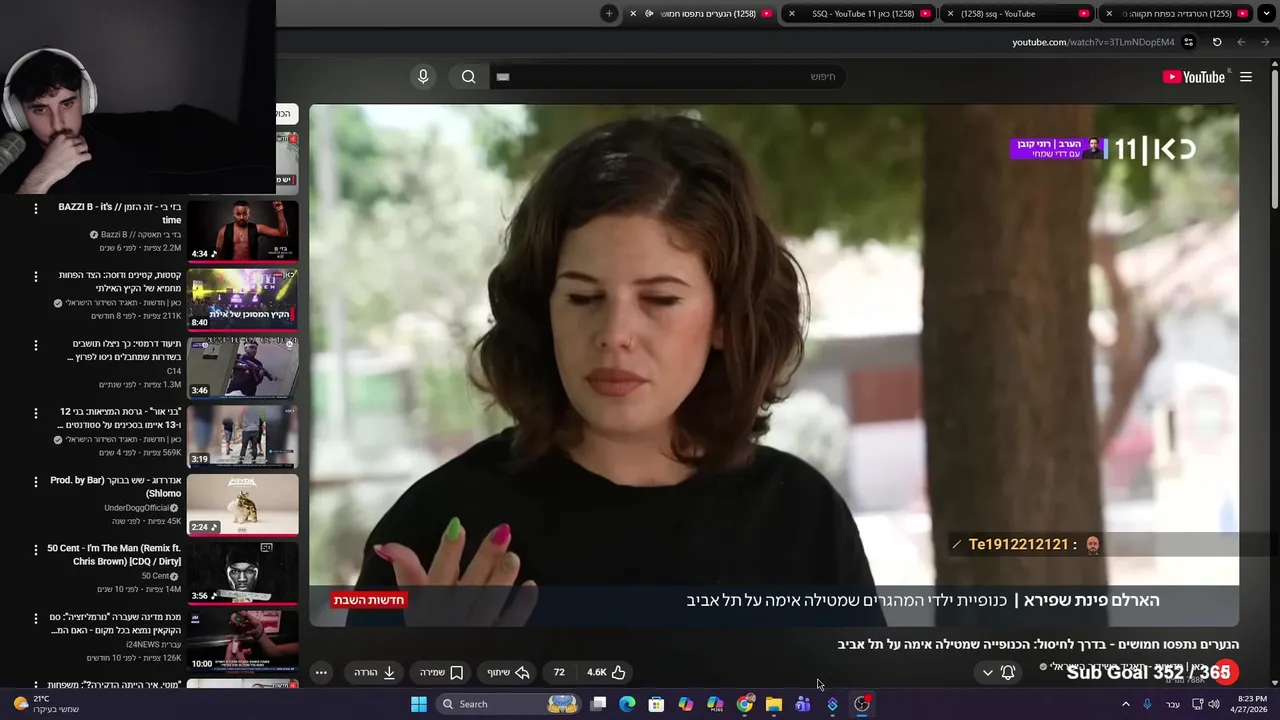1280x720 pixels.
Task: Save the video to a playlist
Action: click(441, 672)
